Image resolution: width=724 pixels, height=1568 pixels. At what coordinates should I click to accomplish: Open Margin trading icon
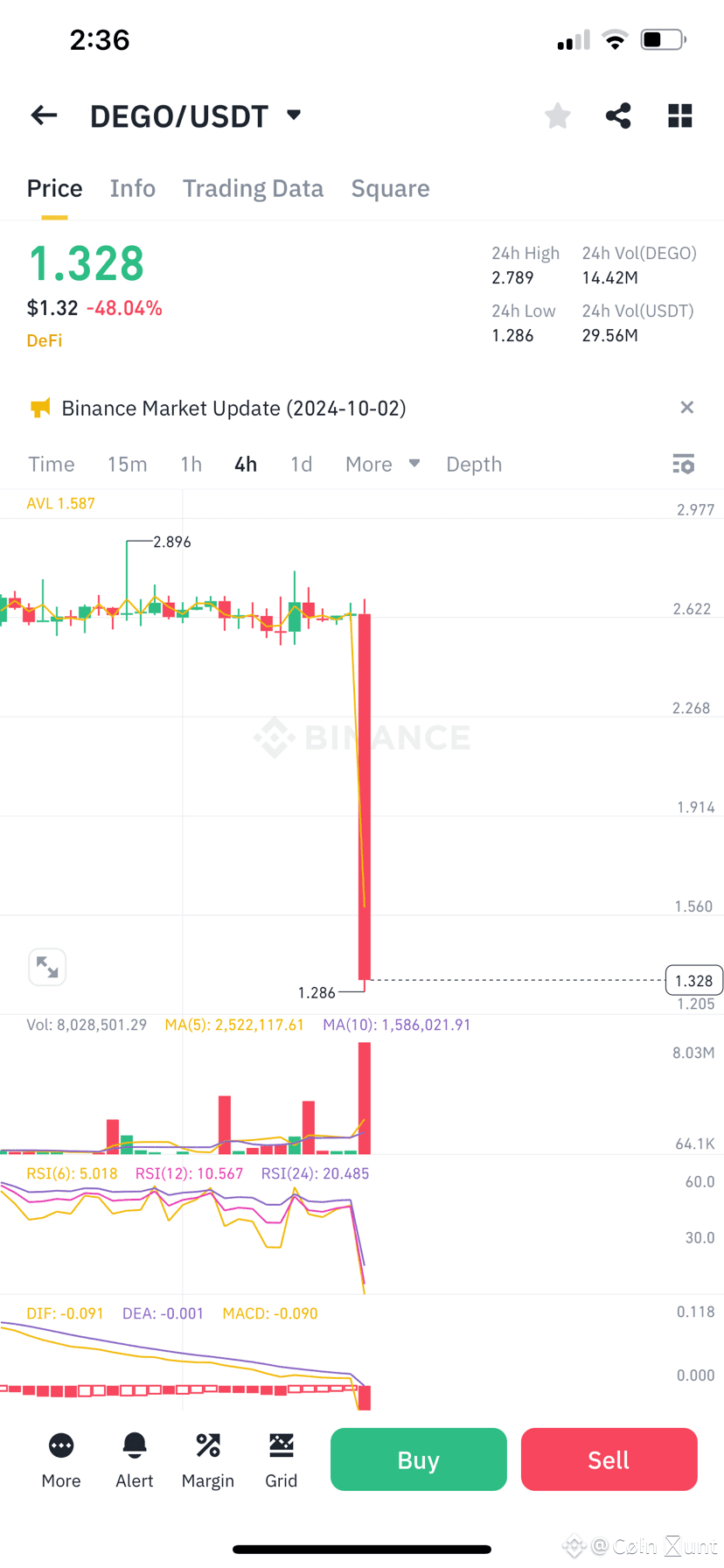pos(208,1460)
